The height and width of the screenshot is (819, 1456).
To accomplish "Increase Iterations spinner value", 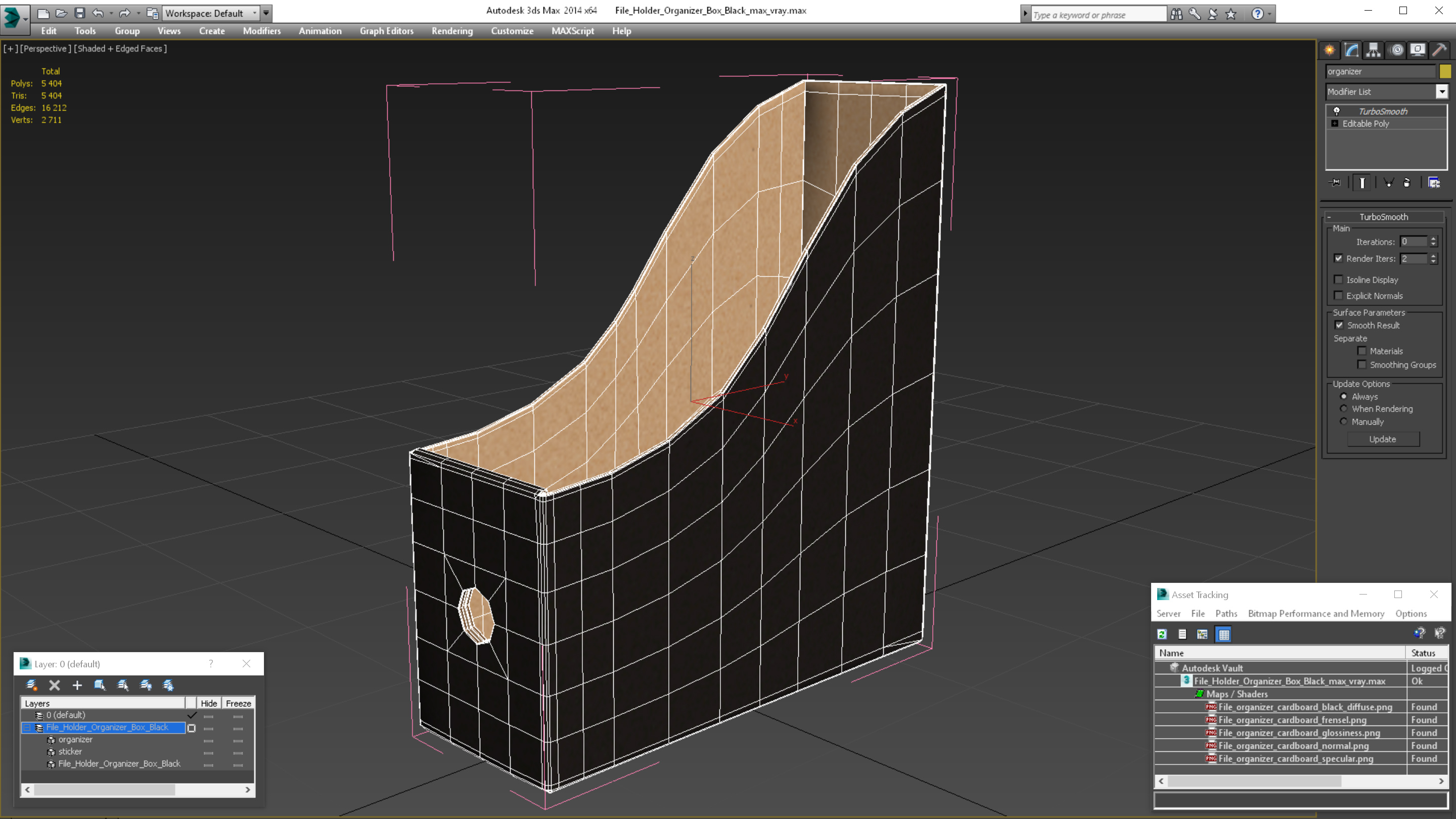I will click(x=1433, y=239).
